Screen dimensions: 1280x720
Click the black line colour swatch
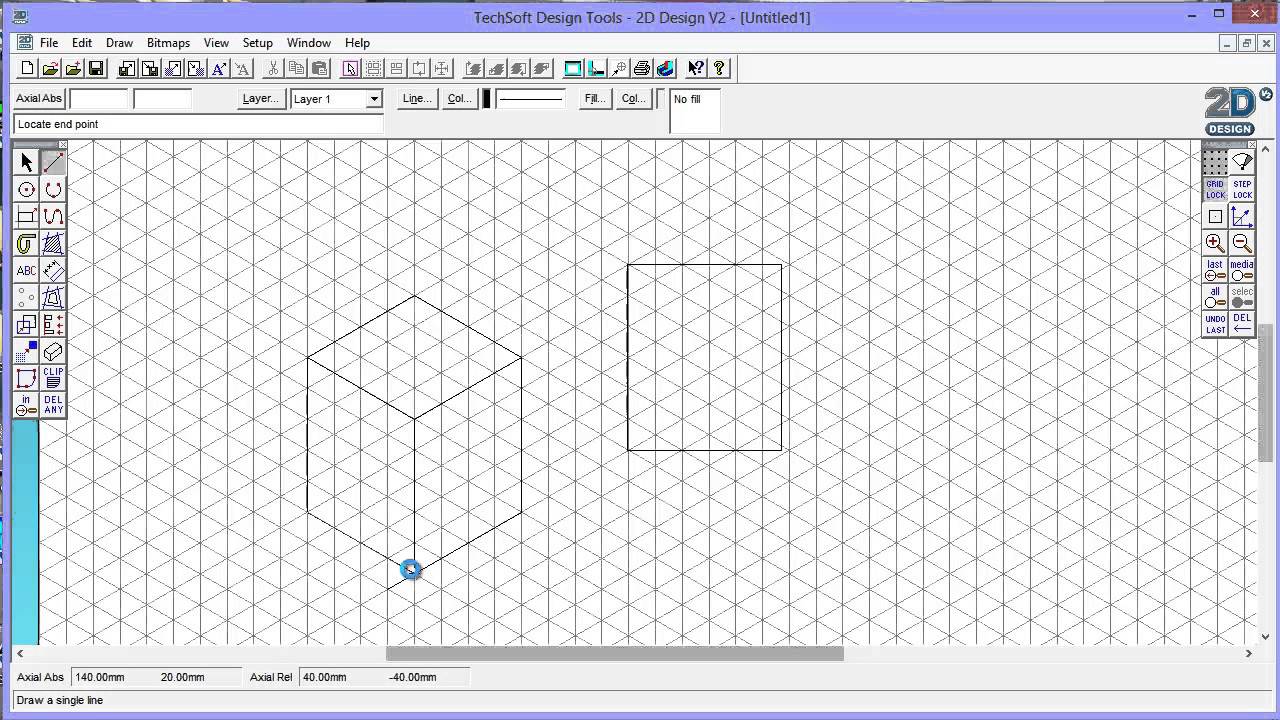[487, 99]
